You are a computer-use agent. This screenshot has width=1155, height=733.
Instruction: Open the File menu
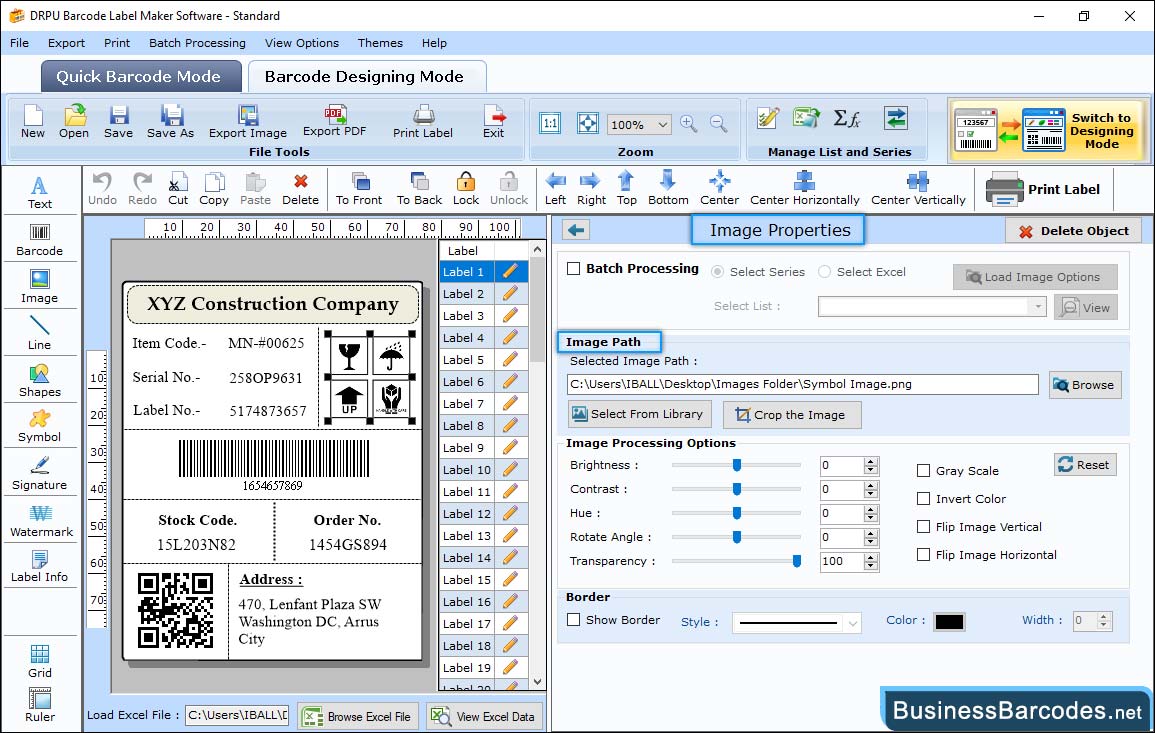pos(19,43)
